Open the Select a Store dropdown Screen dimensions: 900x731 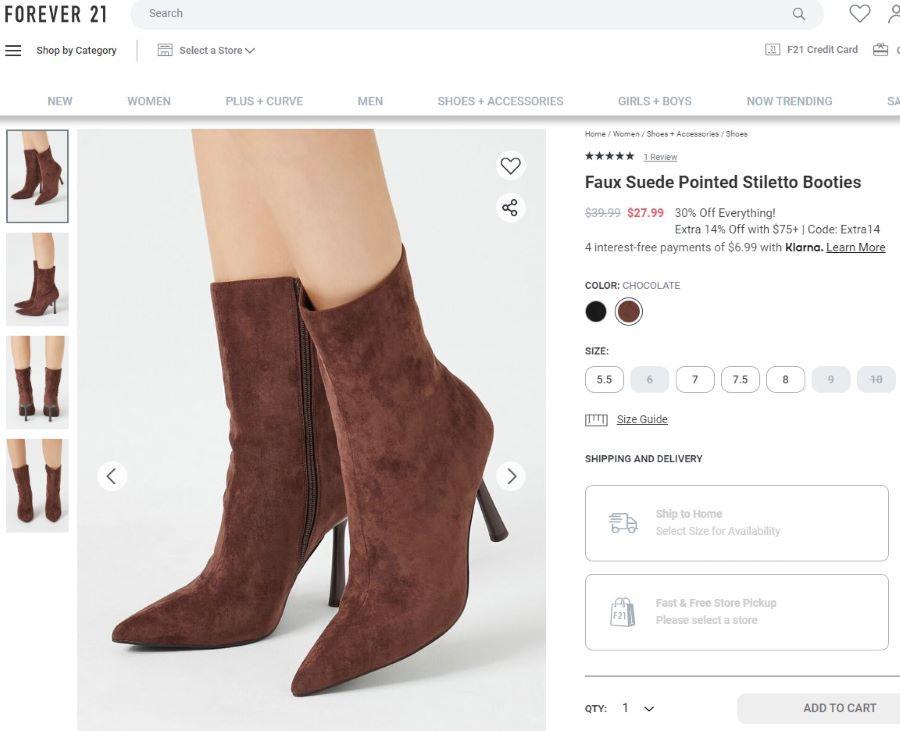point(206,49)
